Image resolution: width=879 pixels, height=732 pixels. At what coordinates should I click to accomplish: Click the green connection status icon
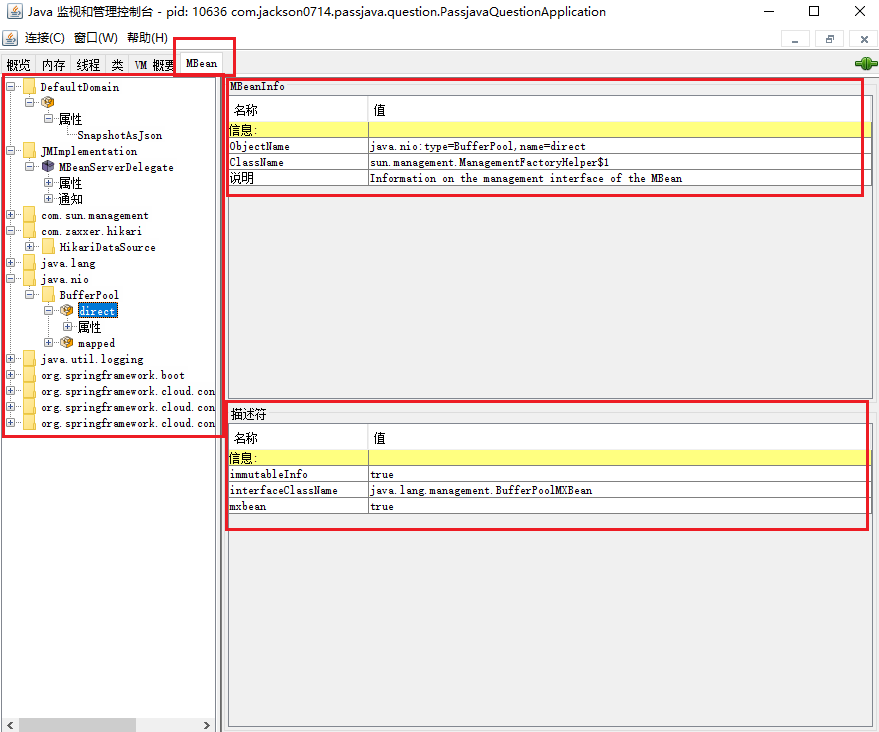point(865,63)
